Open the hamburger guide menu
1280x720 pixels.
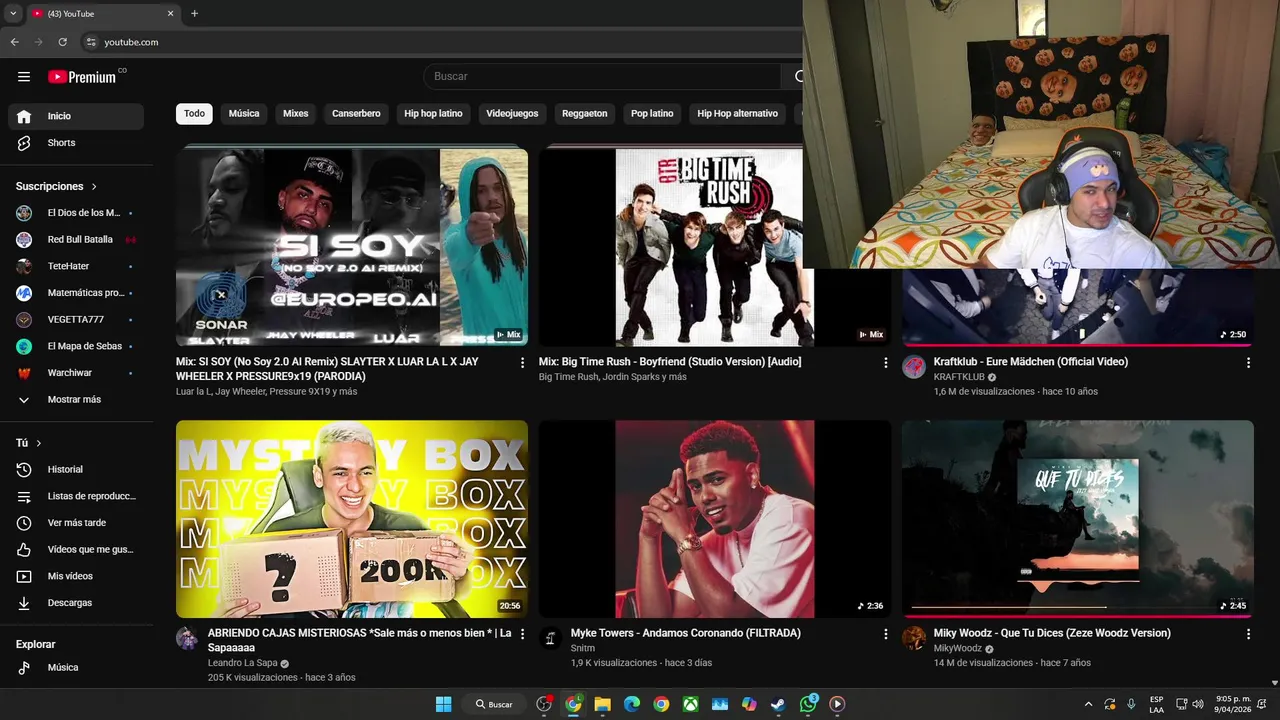(24, 77)
